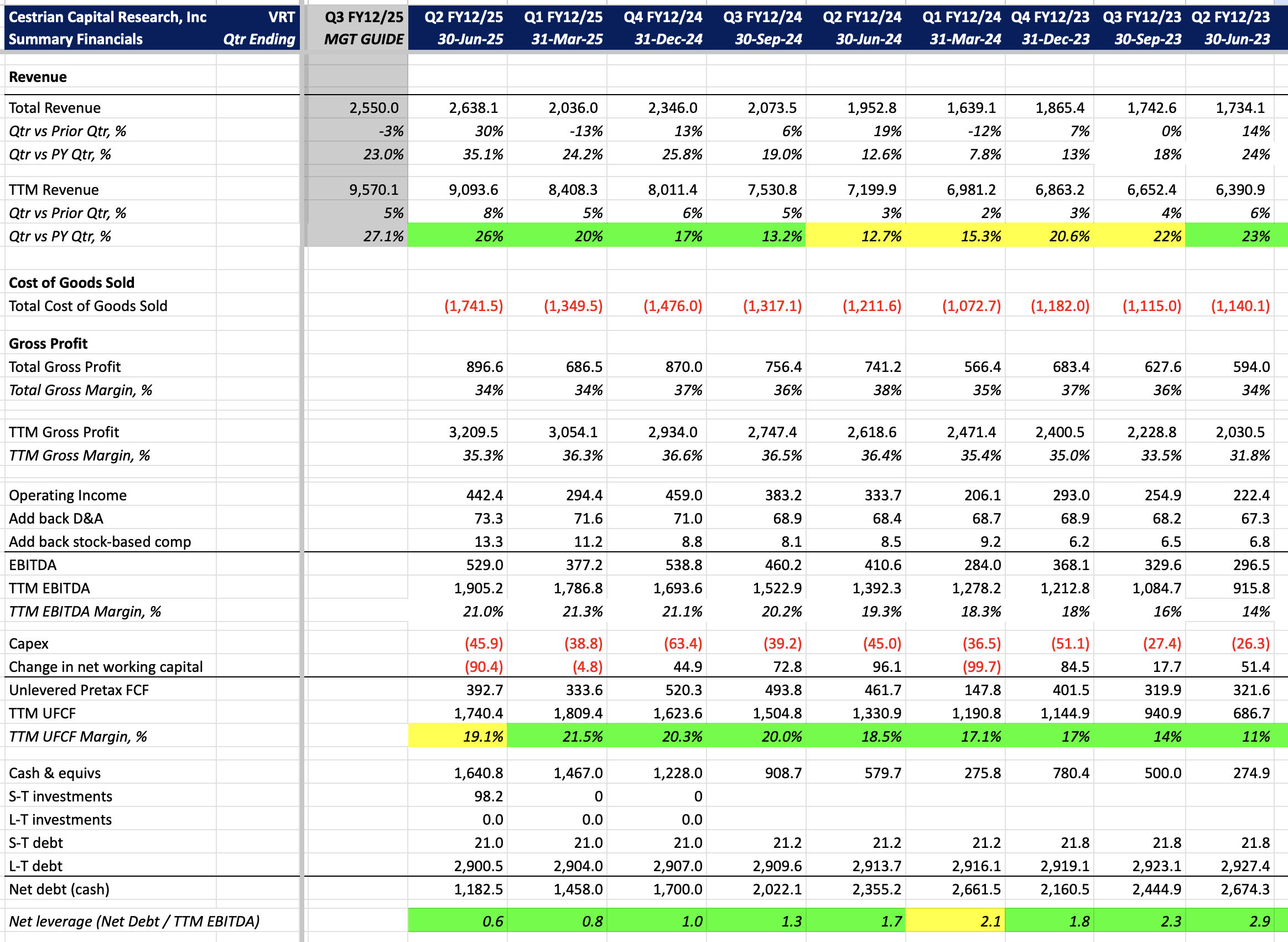Select the Total Revenue guidance cell 2,550.0

point(373,108)
